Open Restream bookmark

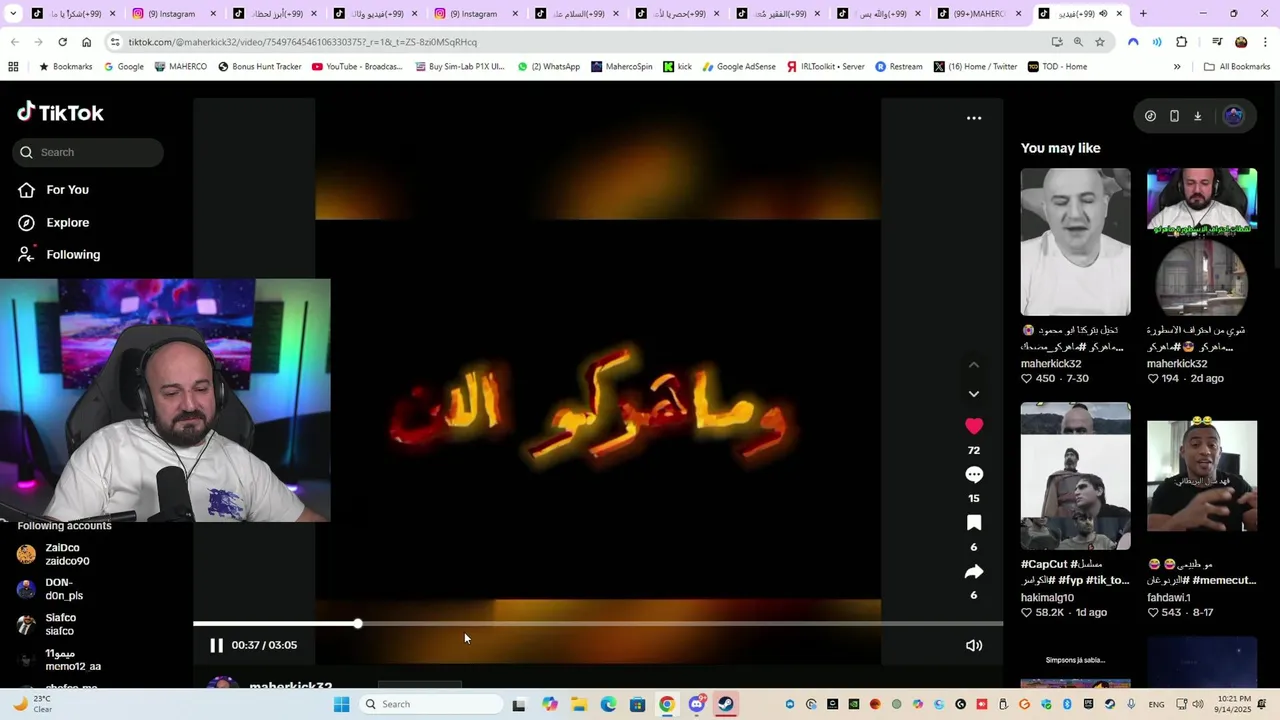tap(899, 67)
